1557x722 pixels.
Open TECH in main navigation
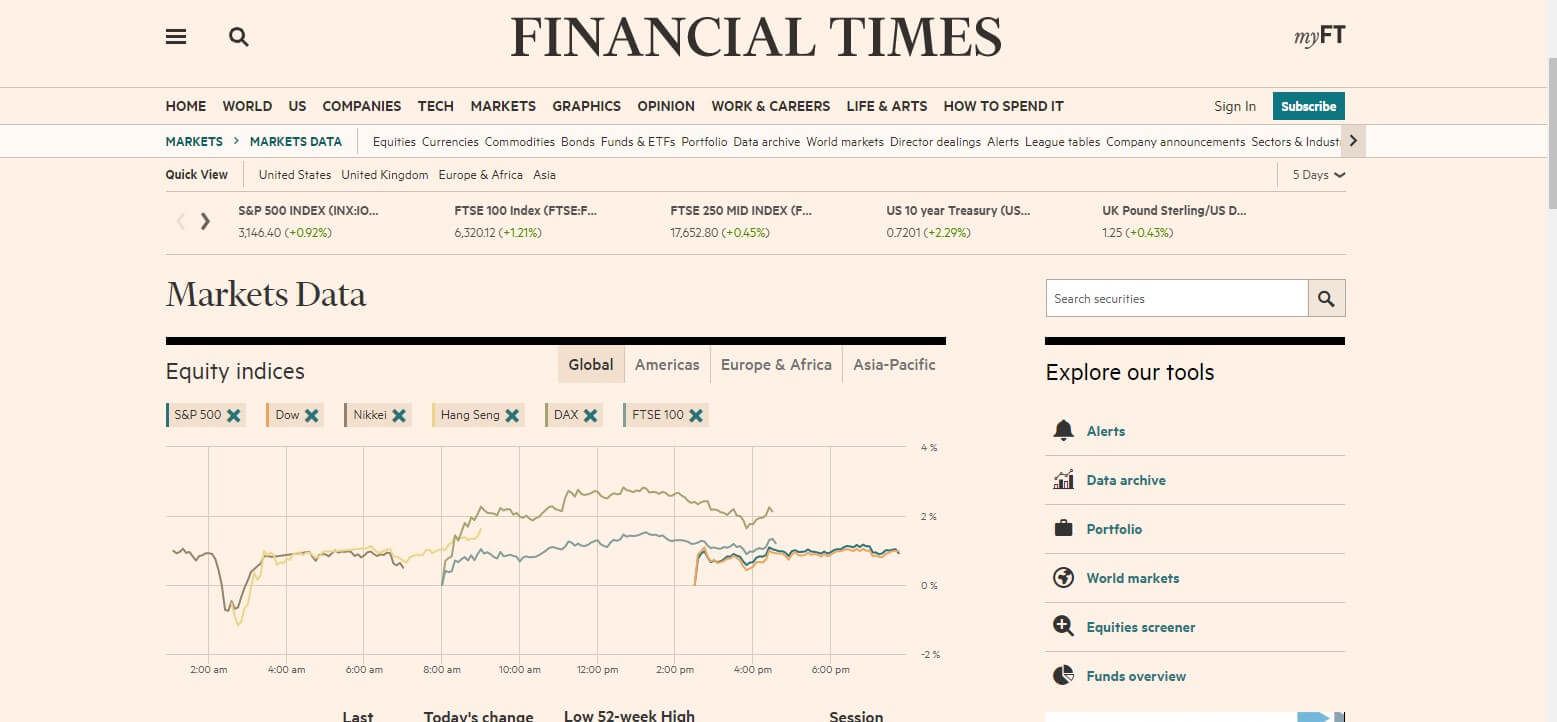(x=436, y=106)
